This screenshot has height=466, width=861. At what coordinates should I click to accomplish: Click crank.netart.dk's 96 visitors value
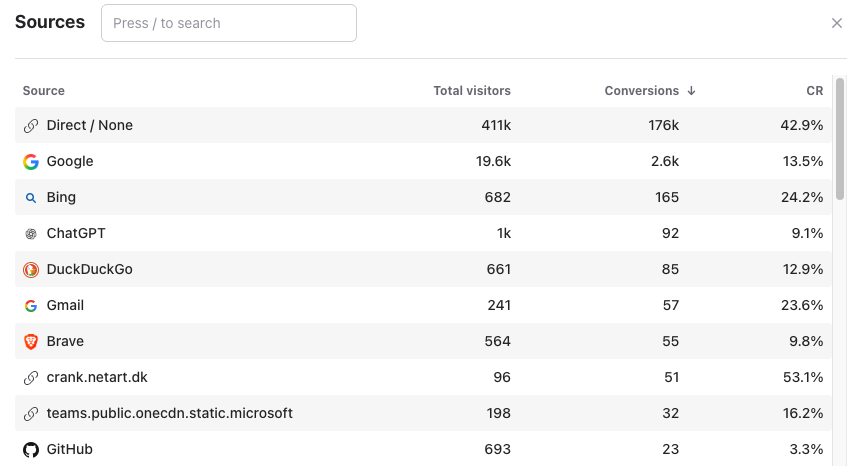pos(502,377)
